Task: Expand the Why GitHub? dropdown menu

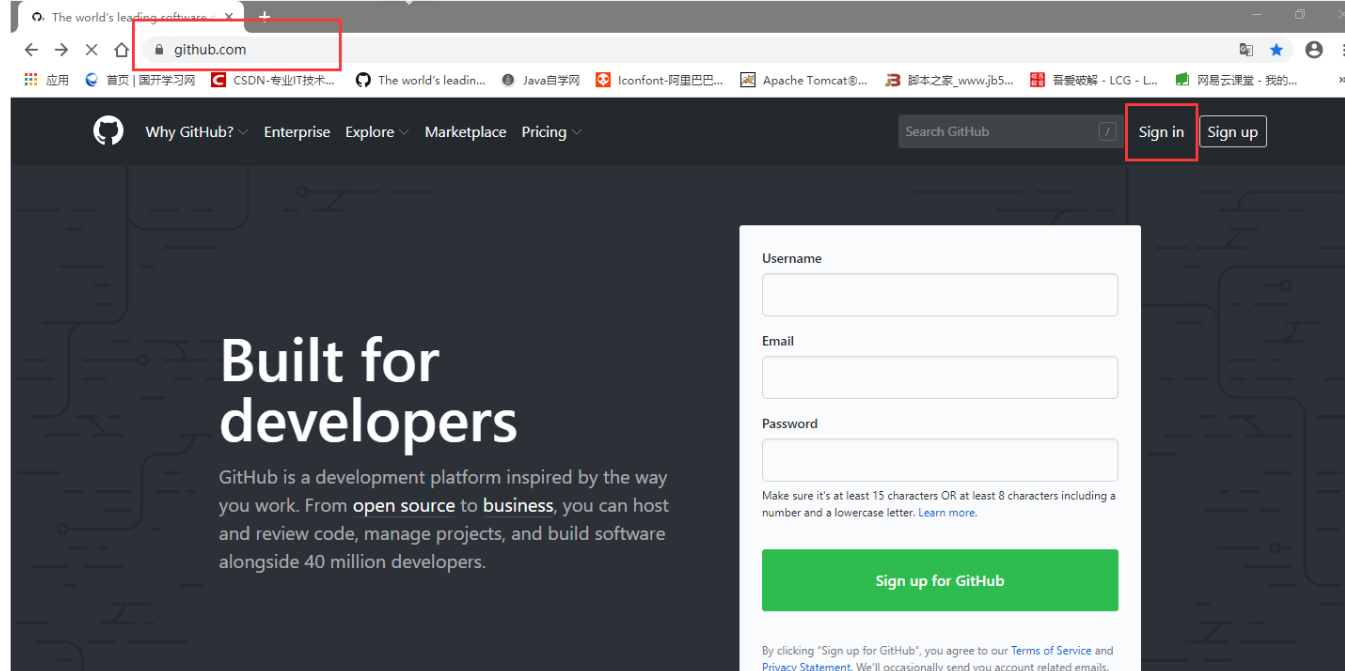Action: coord(196,132)
